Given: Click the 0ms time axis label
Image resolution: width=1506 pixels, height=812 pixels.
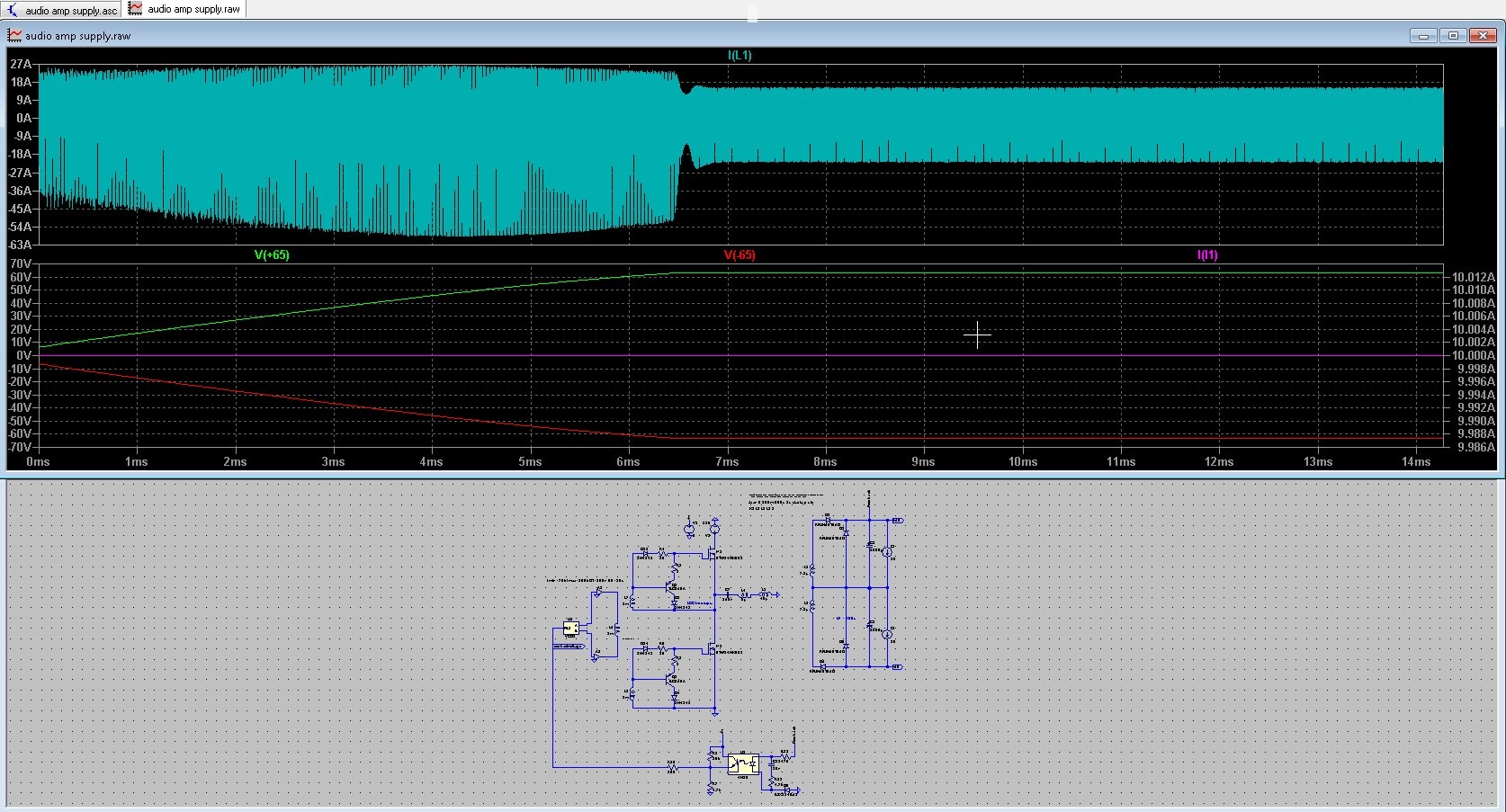Looking at the screenshot, I should (x=38, y=462).
